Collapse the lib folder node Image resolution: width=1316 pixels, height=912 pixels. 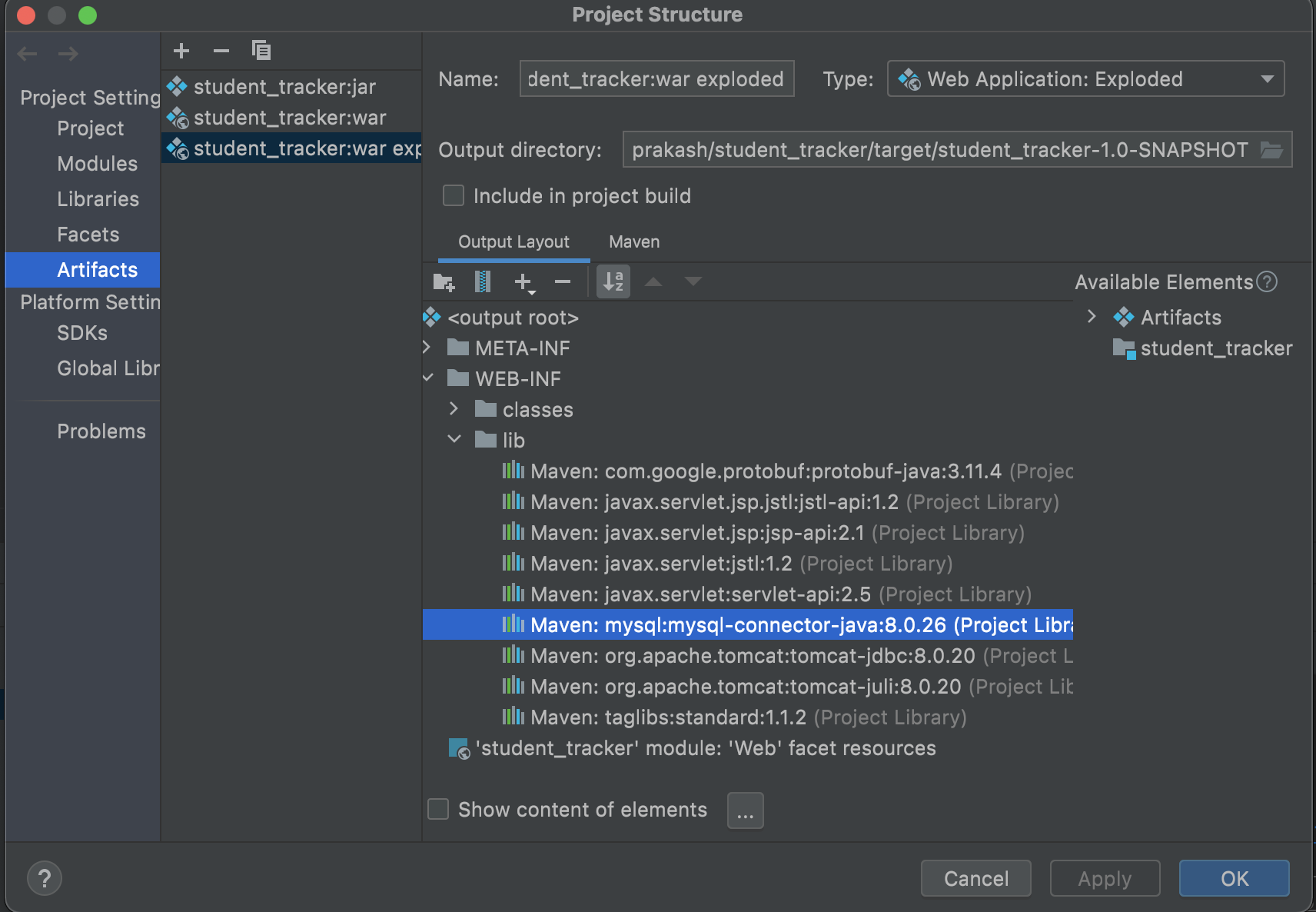click(x=454, y=440)
